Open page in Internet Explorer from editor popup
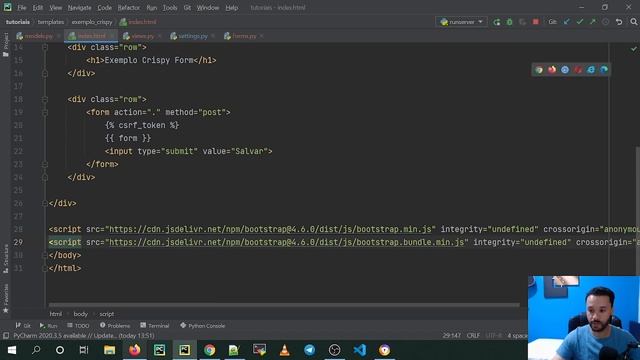This screenshot has height=360, width=640. pyautogui.click(x=591, y=70)
